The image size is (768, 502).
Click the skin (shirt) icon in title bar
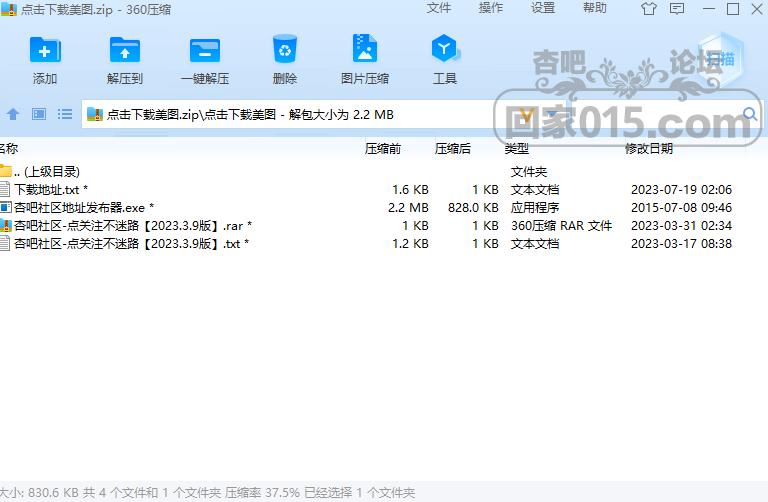click(x=649, y=9)
